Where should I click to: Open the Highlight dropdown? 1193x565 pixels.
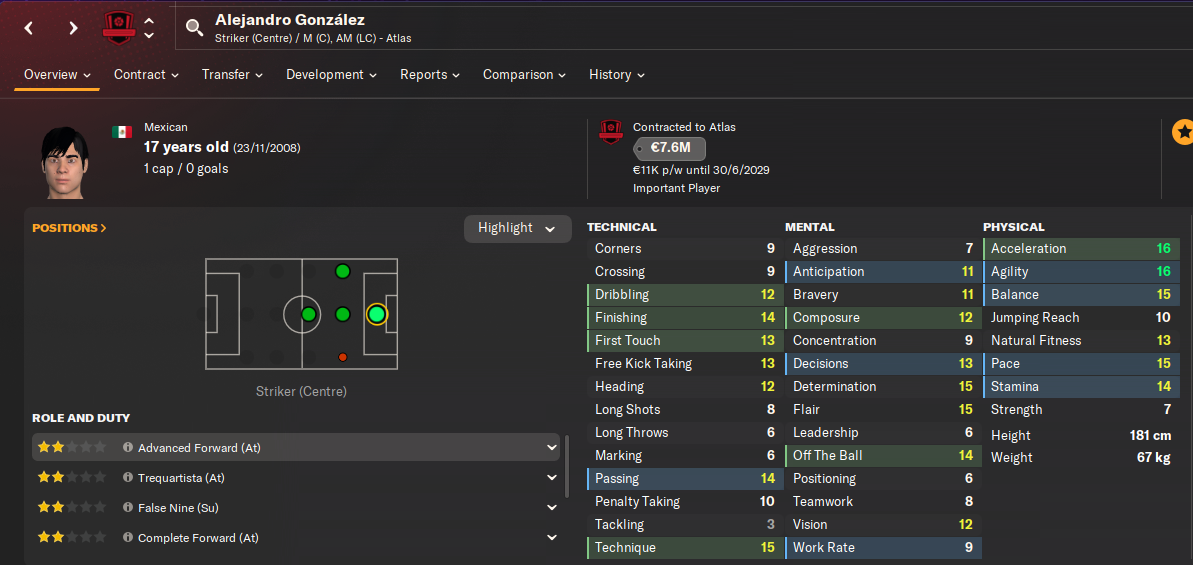click(x=517, y=228)
